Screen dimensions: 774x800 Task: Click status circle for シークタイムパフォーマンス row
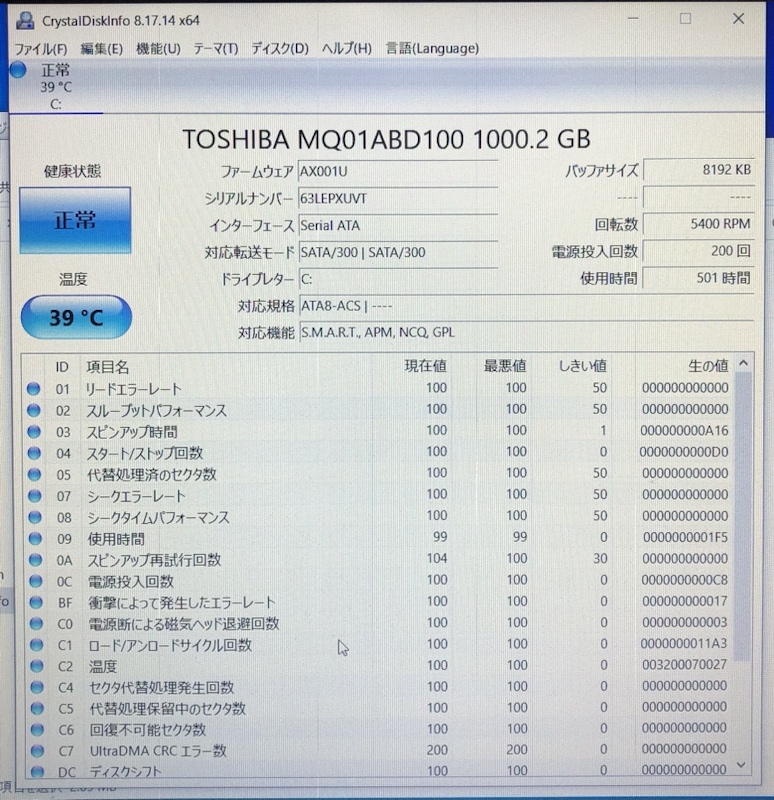[35, 517]
